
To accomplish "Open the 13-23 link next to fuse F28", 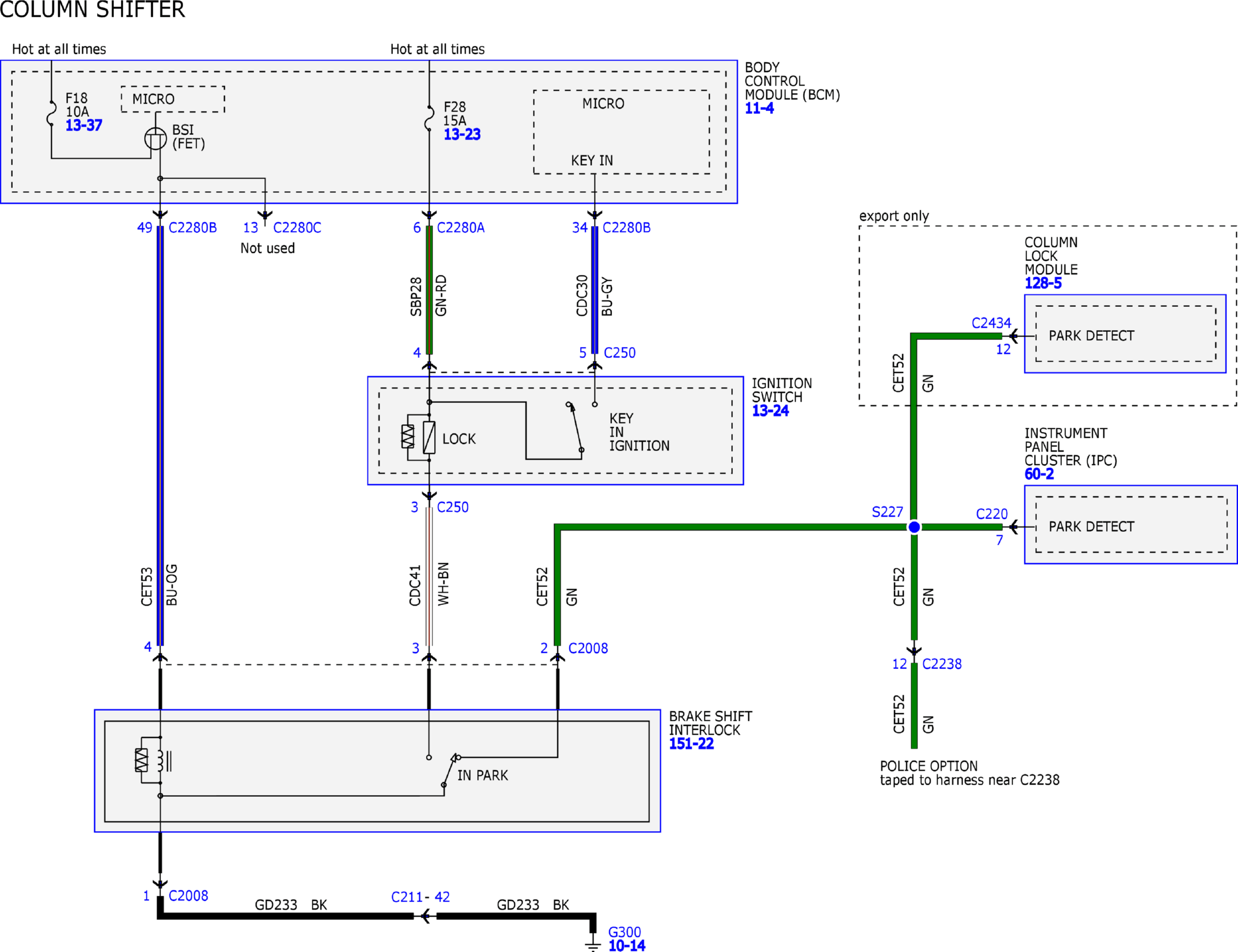I will (462, 134).
